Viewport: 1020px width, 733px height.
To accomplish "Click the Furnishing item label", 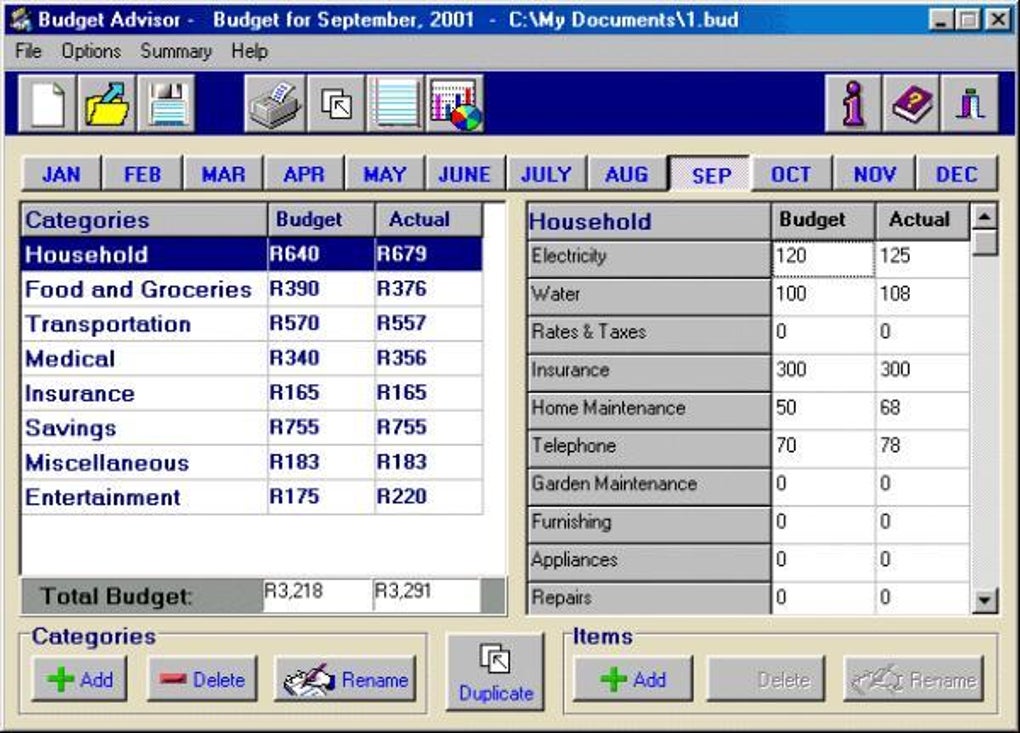I will click(x=649, y=524).
